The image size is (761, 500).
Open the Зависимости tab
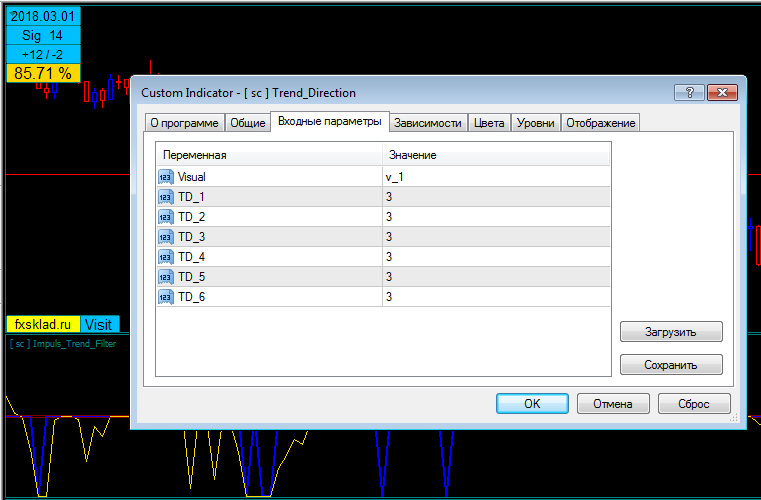[428, 123]
